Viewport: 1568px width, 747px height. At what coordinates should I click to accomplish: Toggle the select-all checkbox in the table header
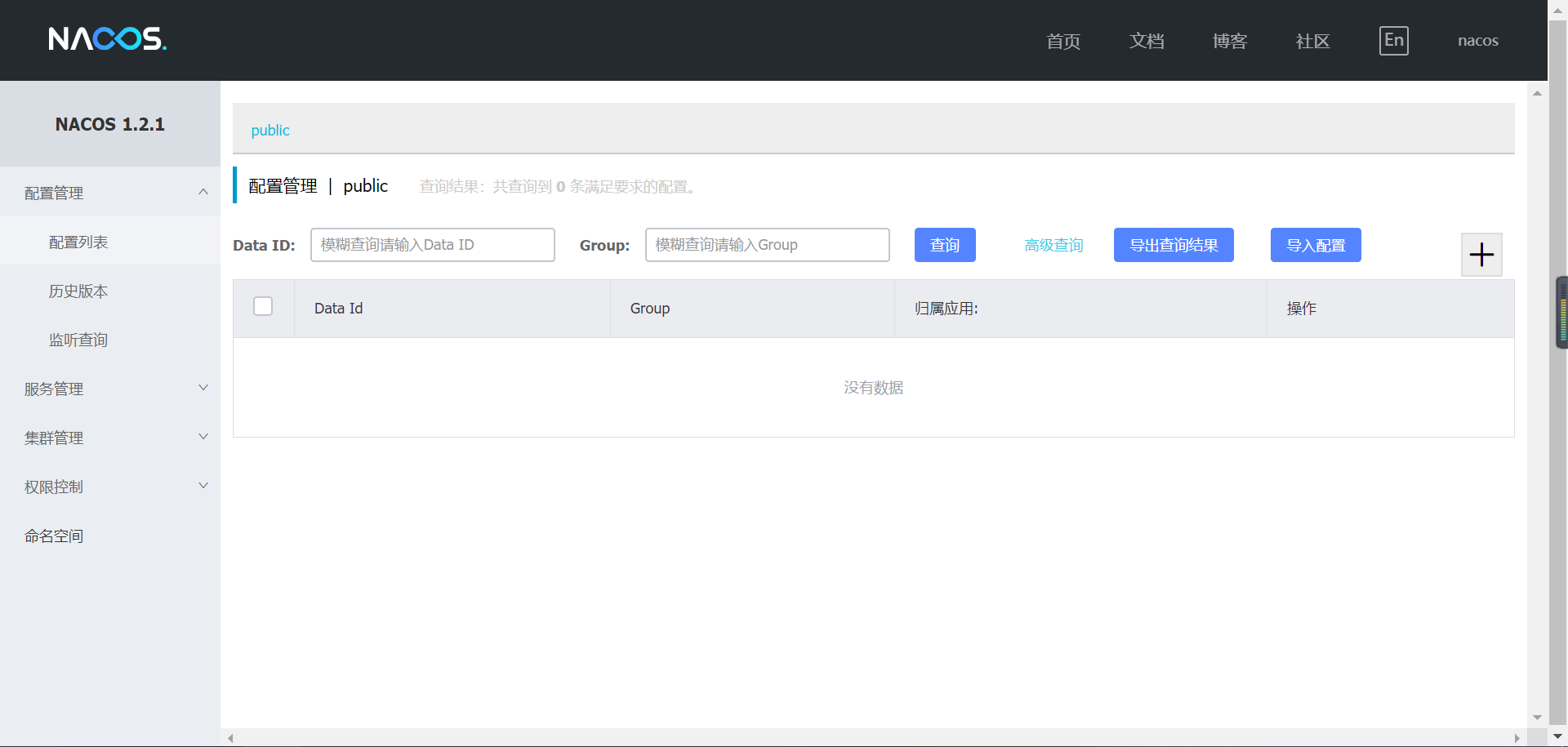click(x=262, y=306)
